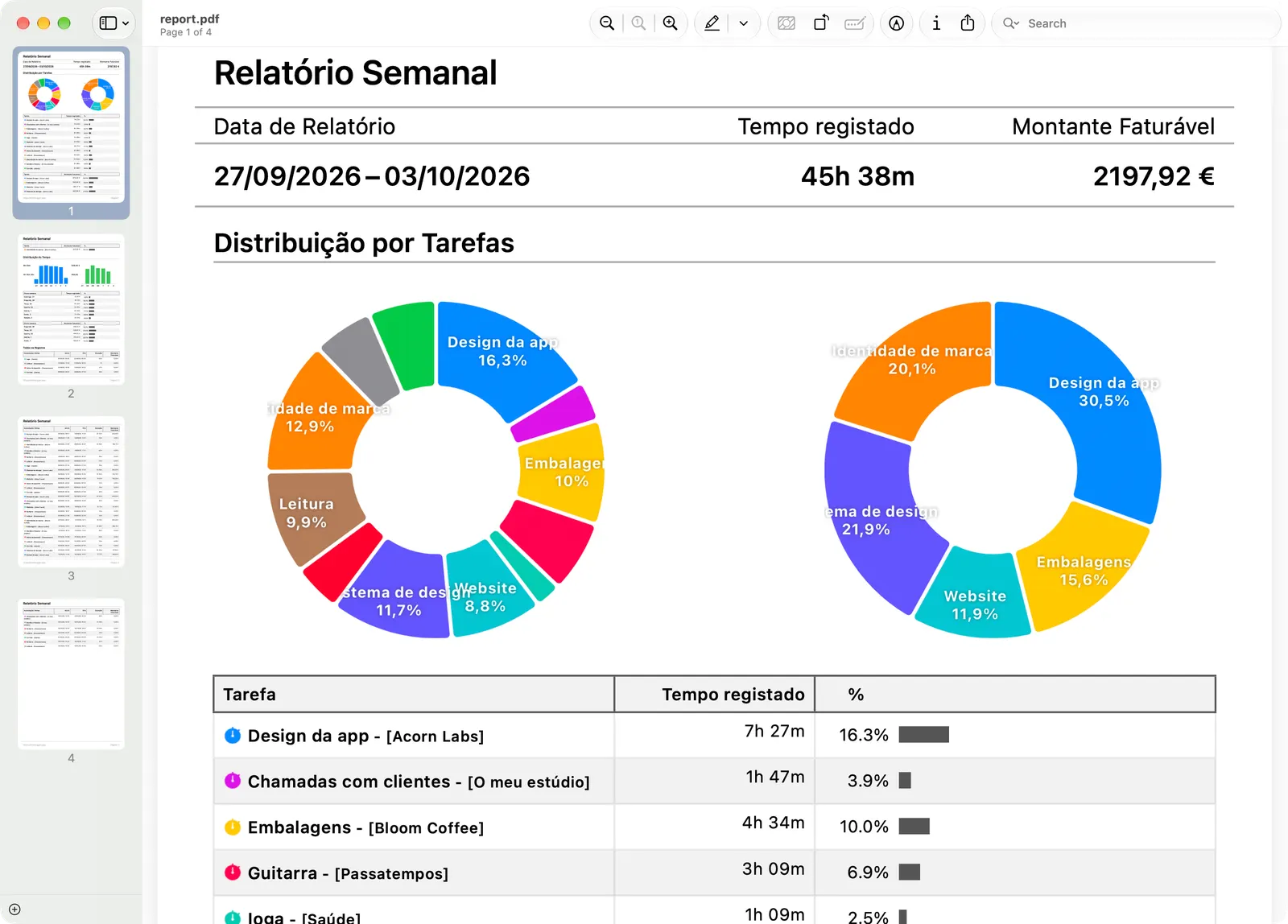Viewport: 1288px width, 924px height.
Task: Open the Share menu
Action: point(968,23)
